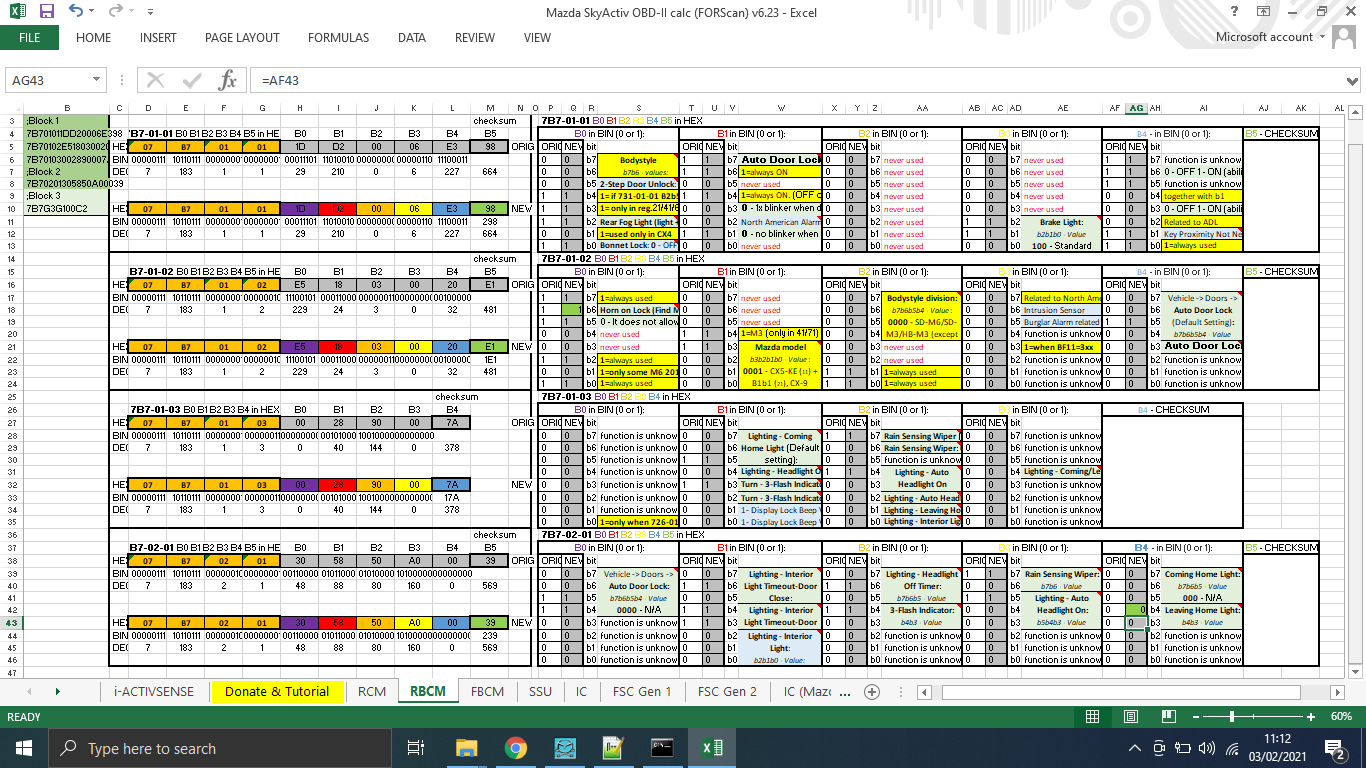
Task: Save the workbook using the Quick Access icon
Action: point(46,12)
